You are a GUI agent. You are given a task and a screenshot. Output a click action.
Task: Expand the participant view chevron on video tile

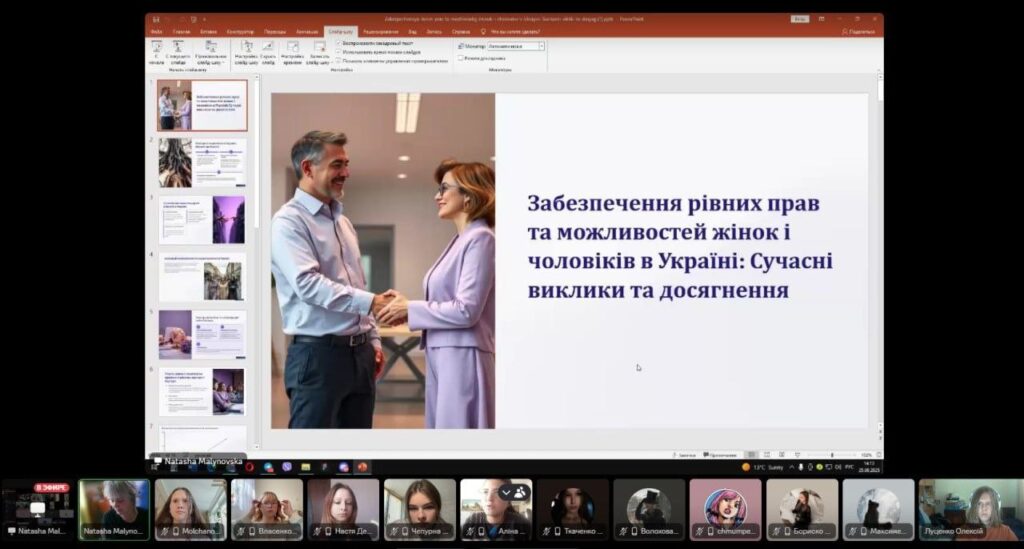(506, 492)
